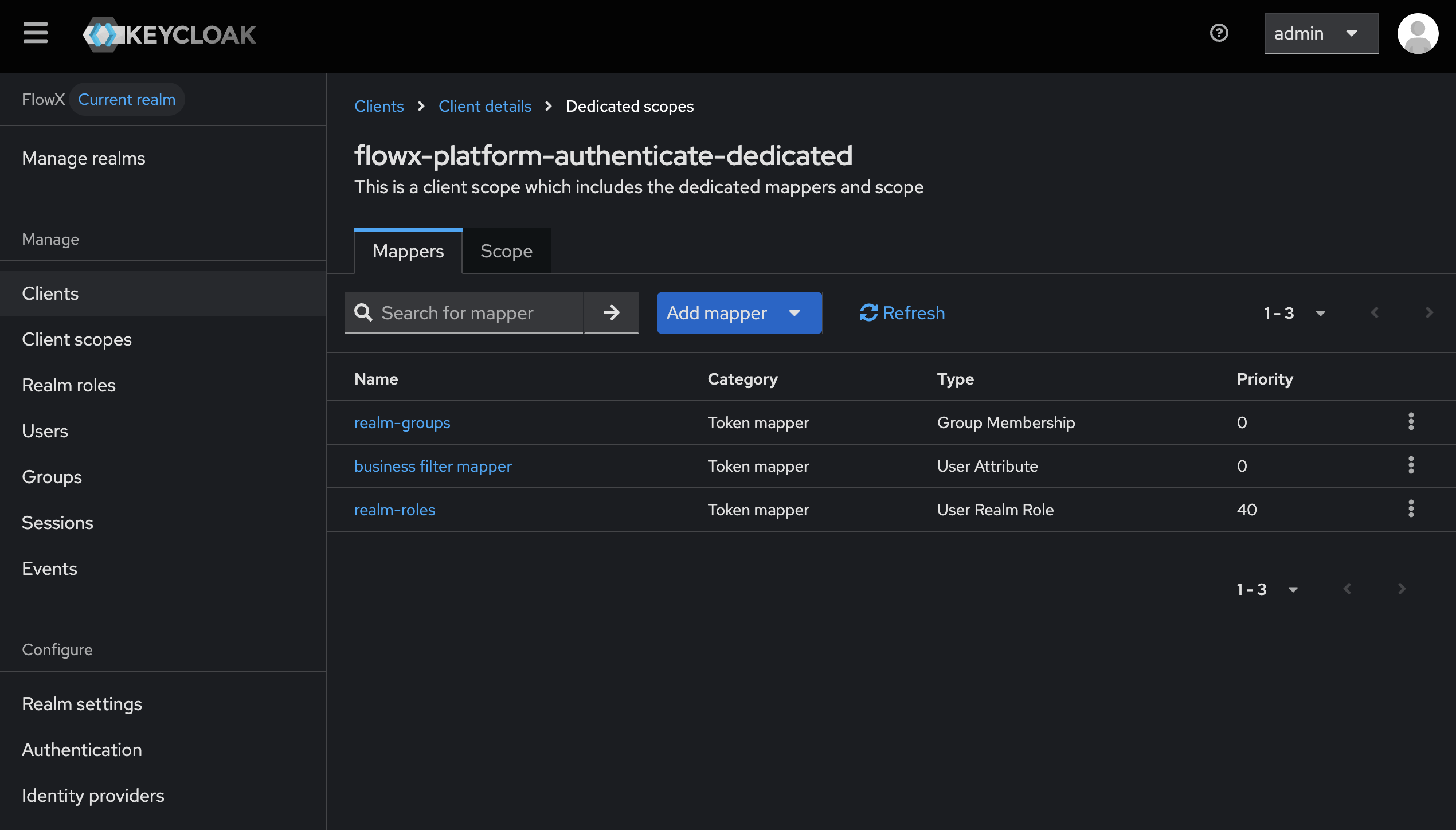Go to Client details breadcrumb
The height and width of the screenshot is (830, 1456).
pyautogui.click(x=484, y=107)
